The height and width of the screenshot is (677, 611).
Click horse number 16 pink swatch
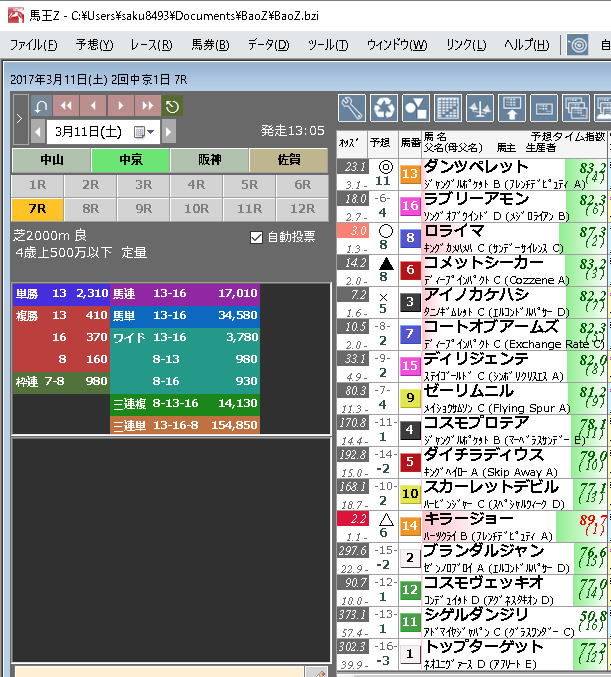click(410, 206)
